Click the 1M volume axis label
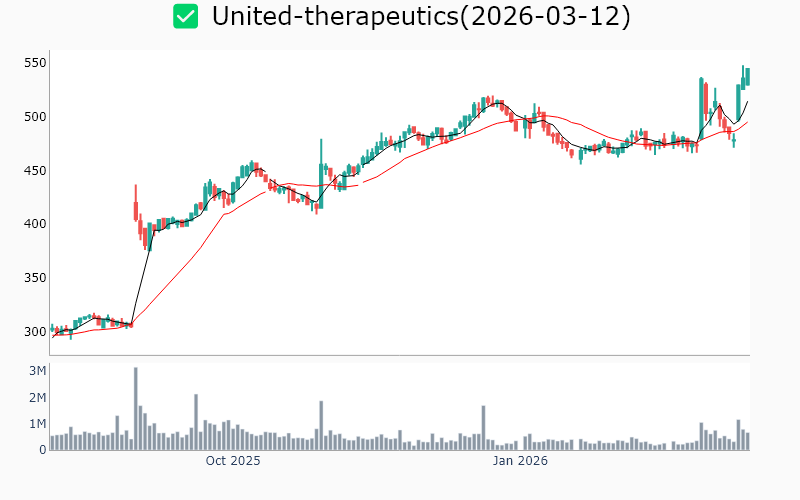 (x=37, y=424)
